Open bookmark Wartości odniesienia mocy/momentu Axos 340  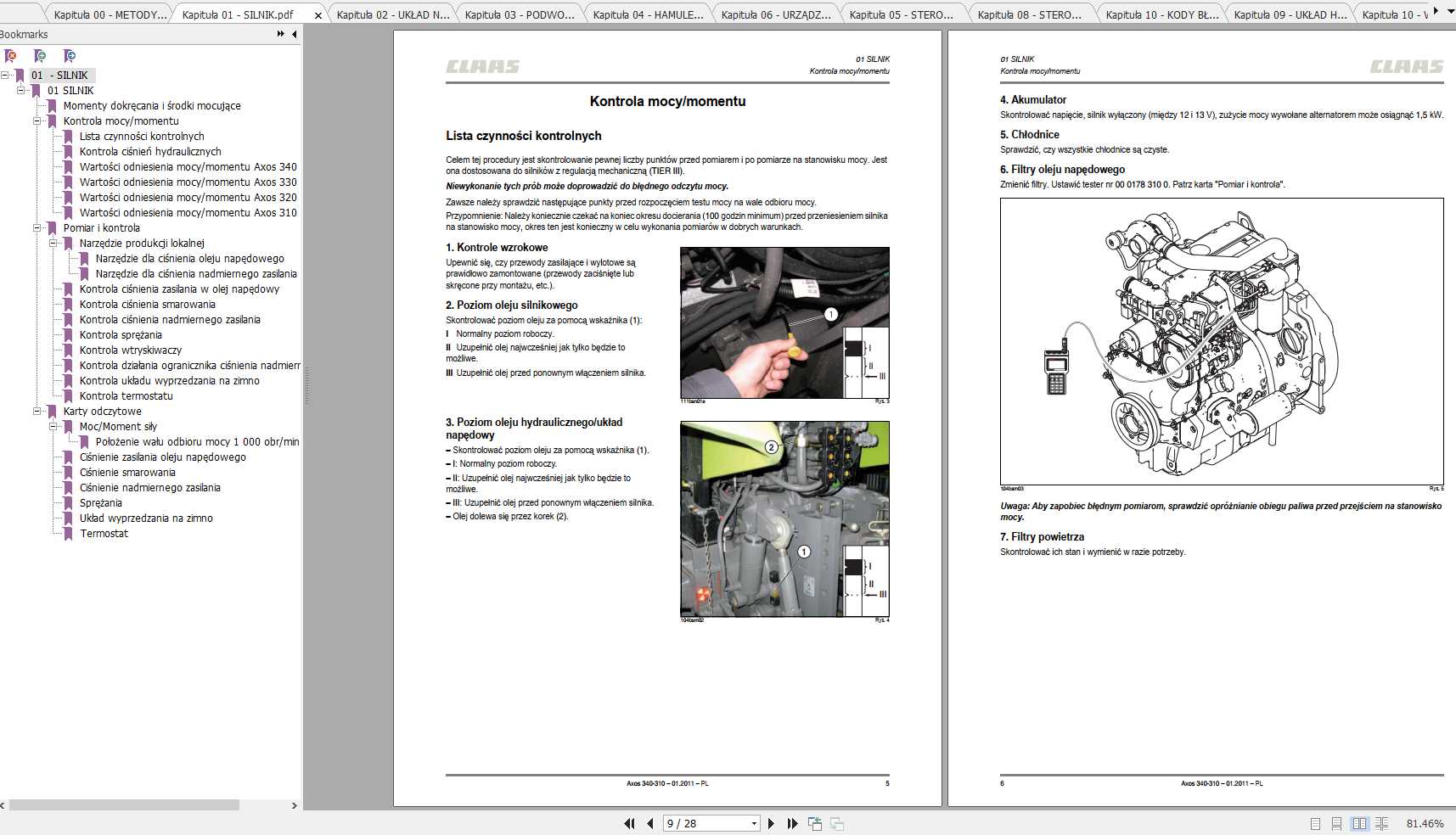[x=188, y=167]
